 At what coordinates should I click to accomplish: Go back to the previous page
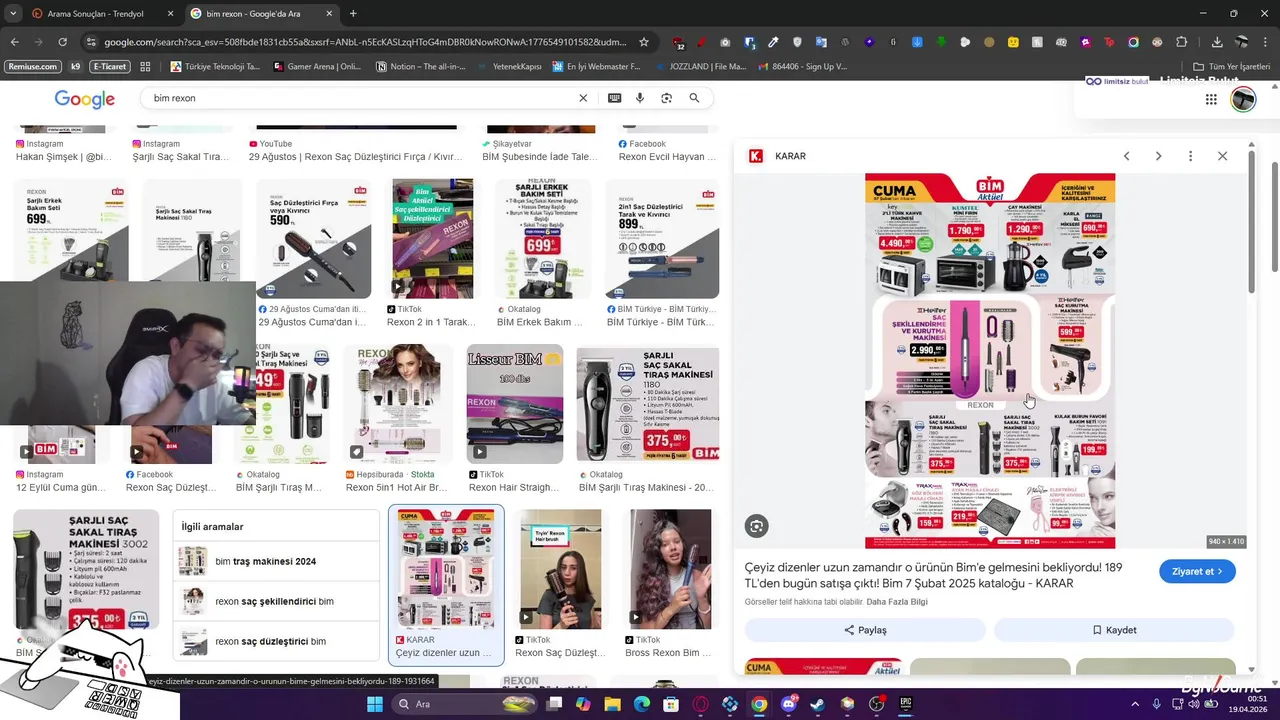[x=14, y=42]
